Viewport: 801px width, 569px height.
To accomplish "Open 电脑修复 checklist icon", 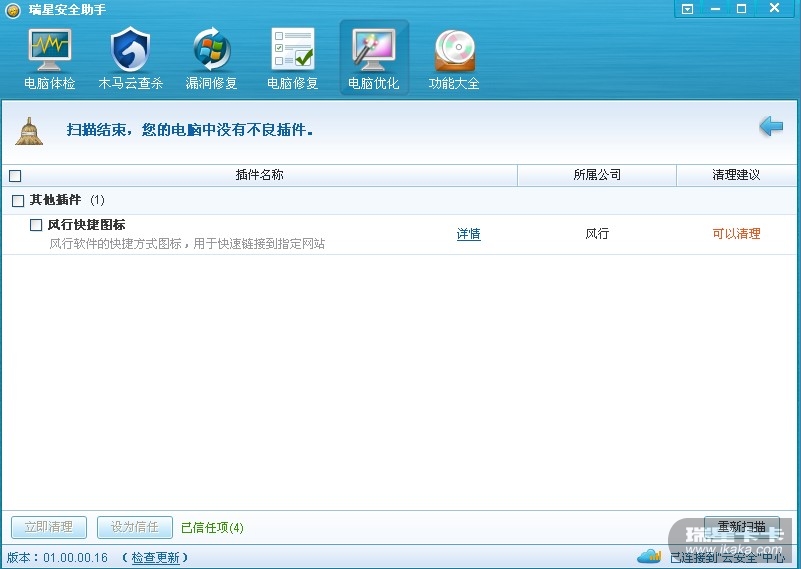I will pos(293,59).
